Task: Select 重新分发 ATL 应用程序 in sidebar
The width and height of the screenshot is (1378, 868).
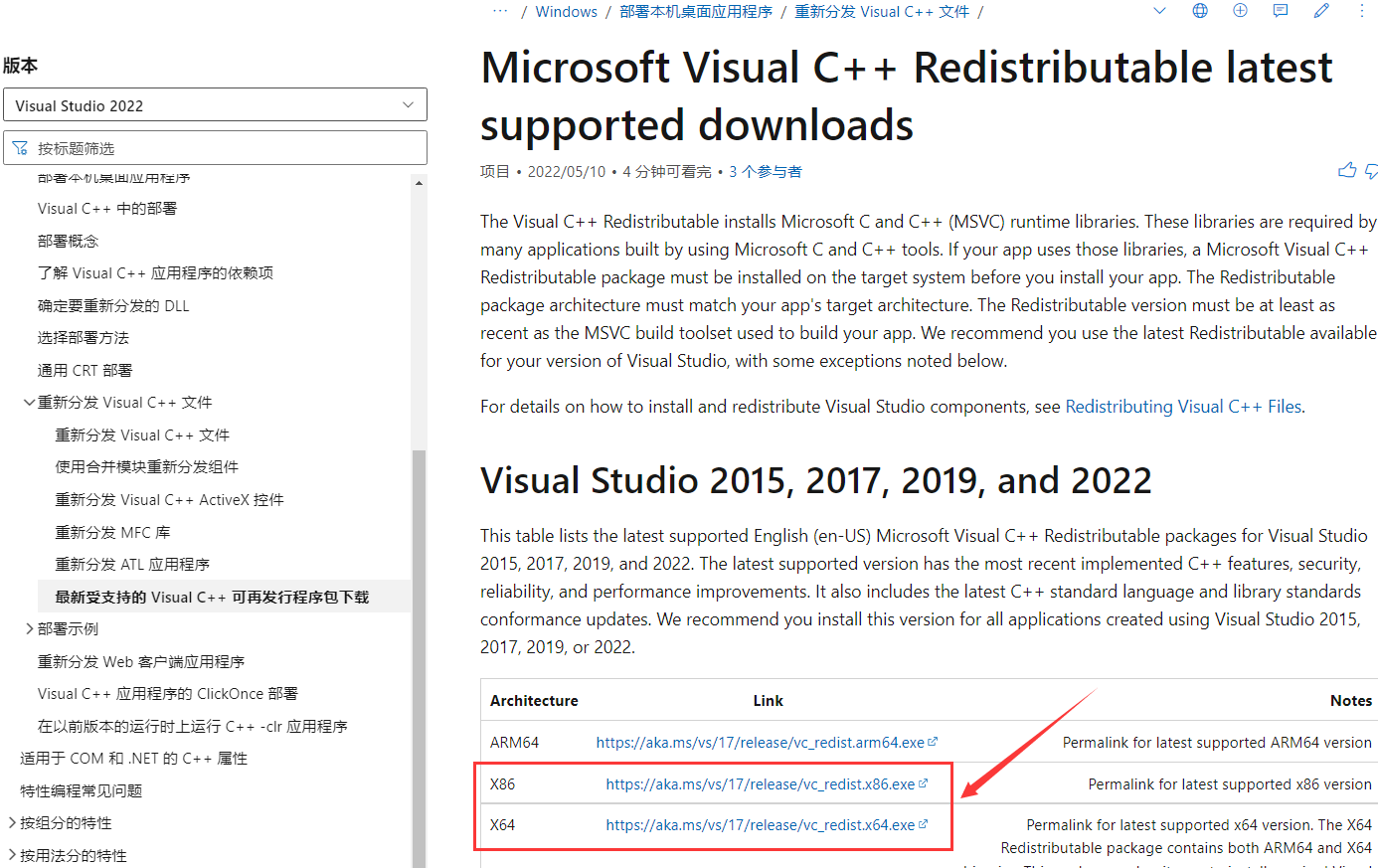Action: pyautogui.click(x=132, y=565)
